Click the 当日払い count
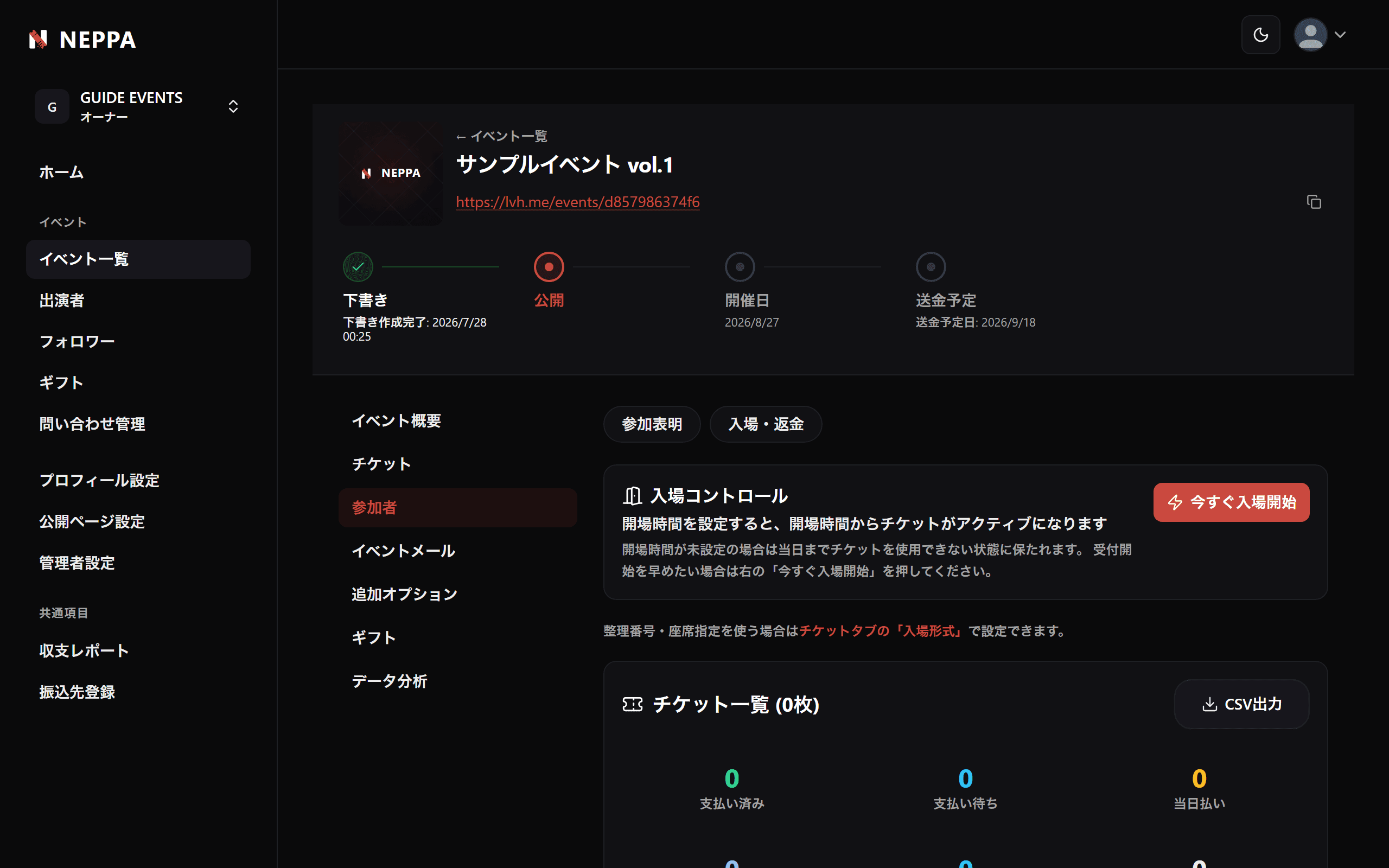 1199,779
